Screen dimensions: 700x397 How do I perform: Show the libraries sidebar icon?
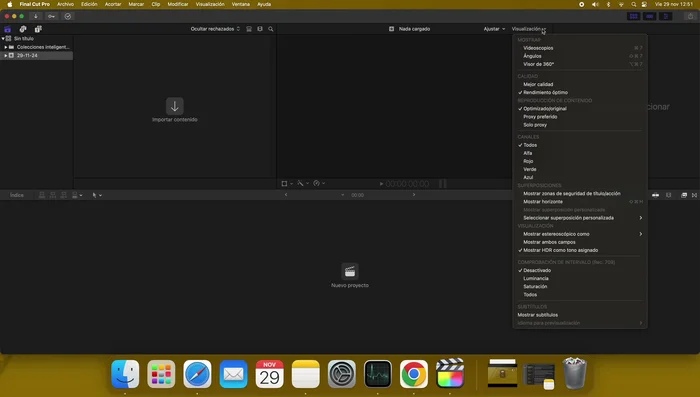[x=8, y=29]
